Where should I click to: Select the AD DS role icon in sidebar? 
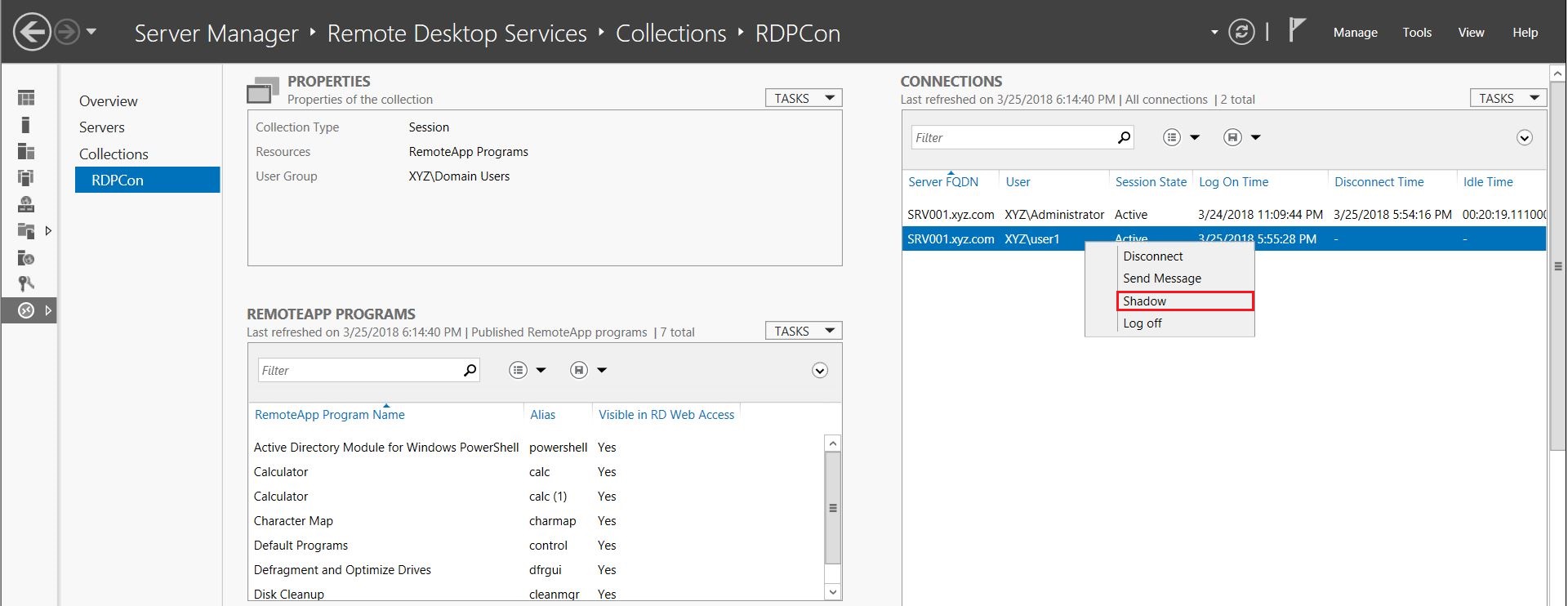pos(26,177)
